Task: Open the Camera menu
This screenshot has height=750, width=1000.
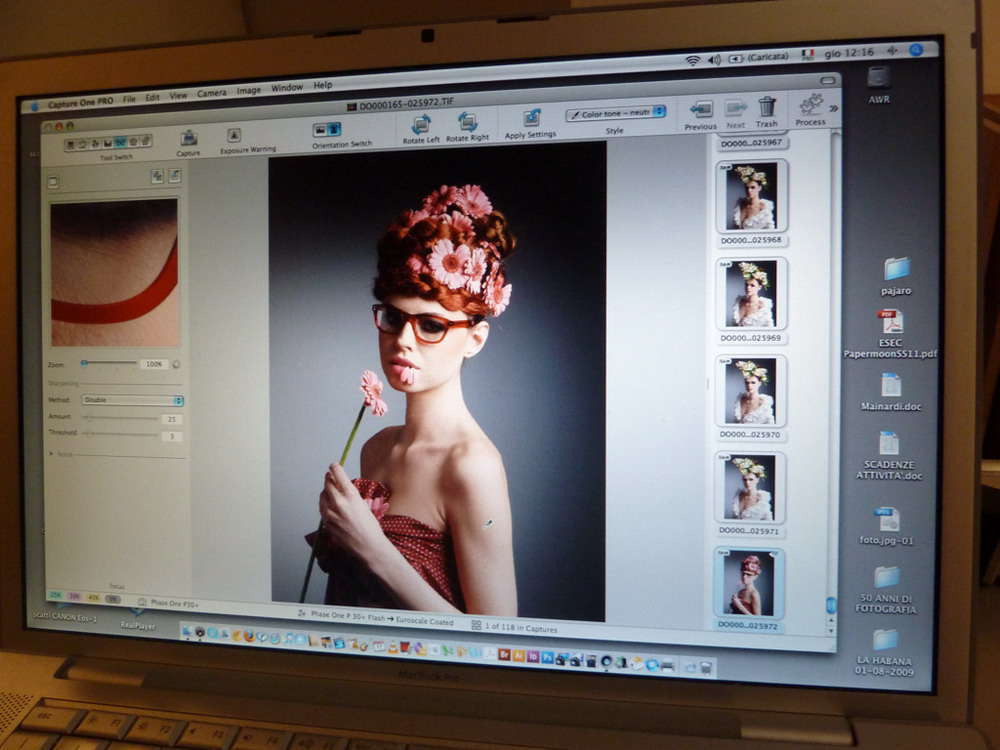Action: point(211,93)
